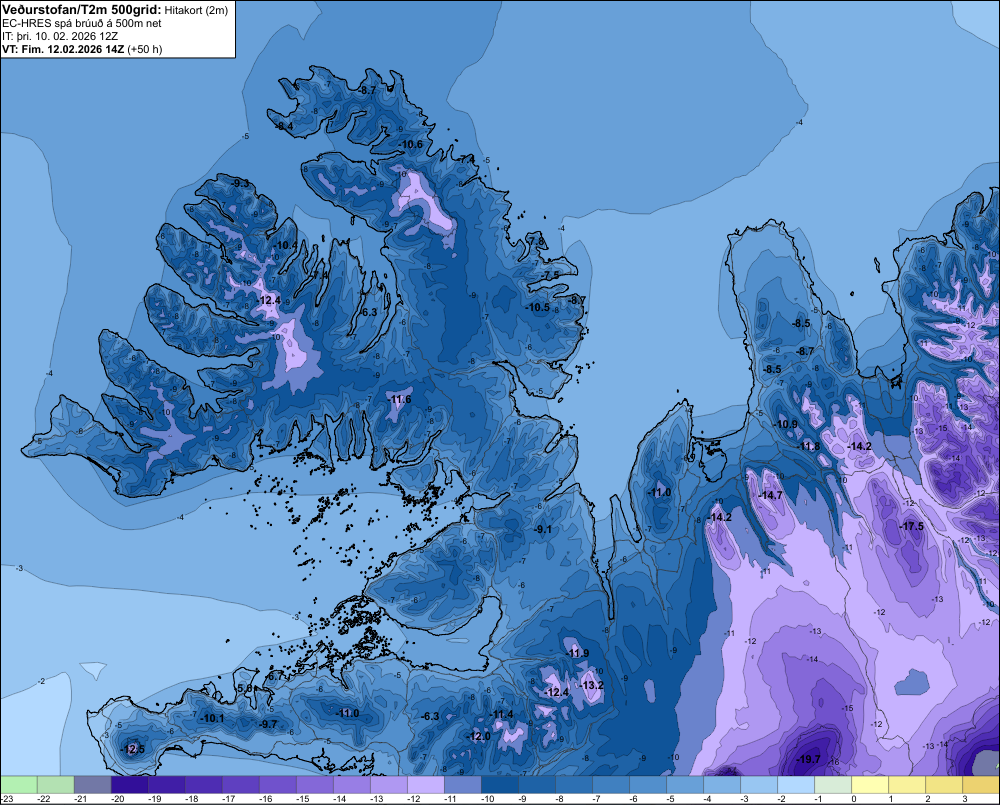Click the legend swatch above the -16 label
The image size is (1000, 805).
point(277,785)
